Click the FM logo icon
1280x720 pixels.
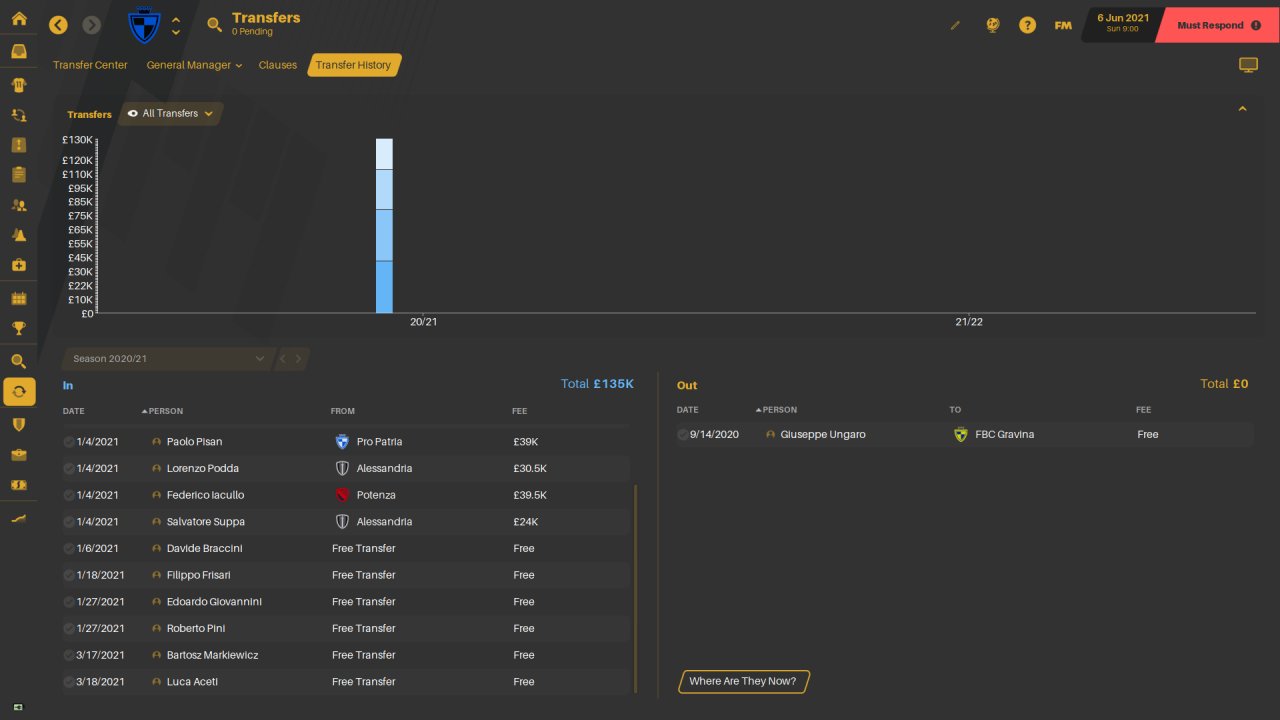(x=1063, y=25)
